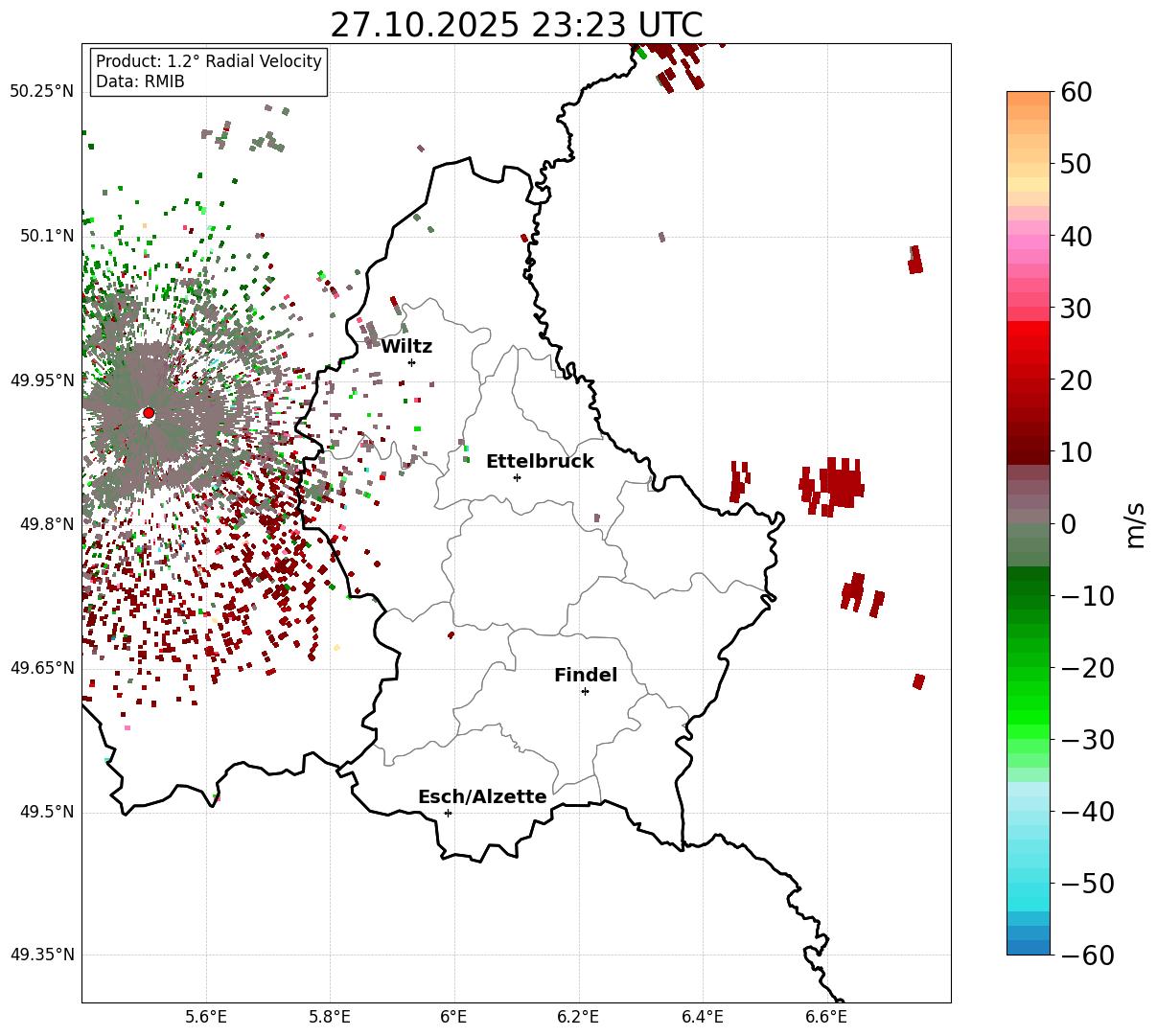Click the 49.8°N latitude label
The height and width of the screenshot is (1036, 1157).
pyautogui.click(x=46, y=524)
